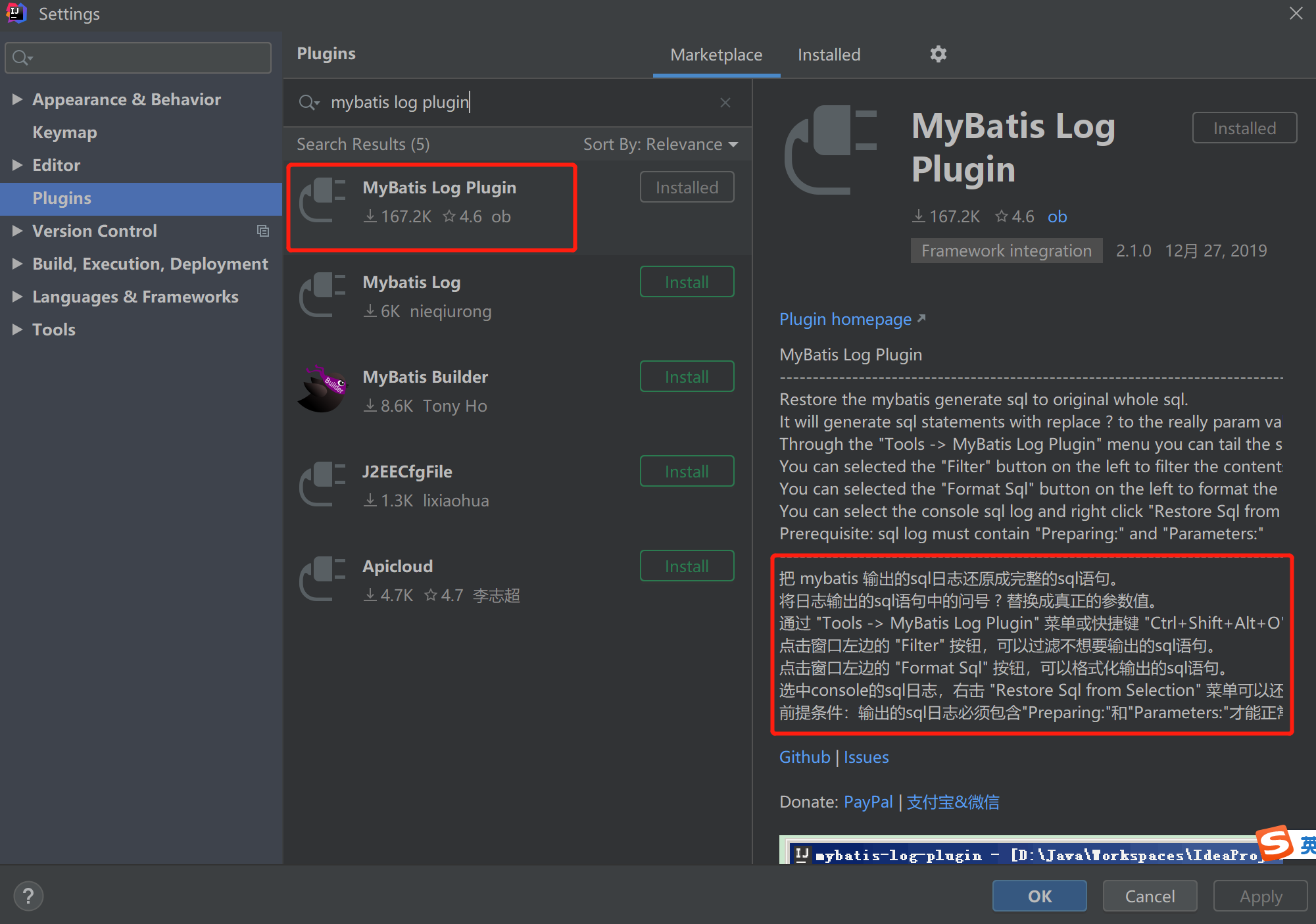Viewport: 1316px width, 924px height.
Task: Click the date text '12月 27, 2019'
Action: tap(1215, 251)
